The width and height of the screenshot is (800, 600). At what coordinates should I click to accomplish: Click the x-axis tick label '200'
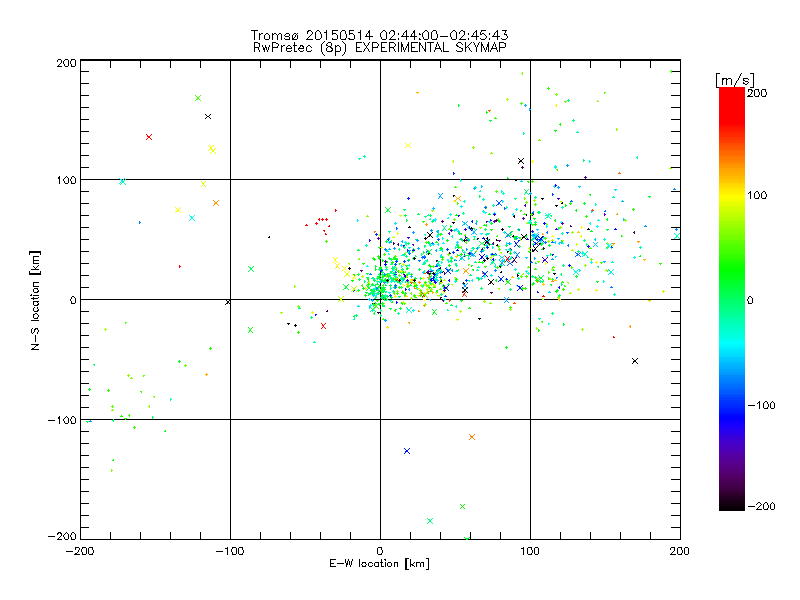(680, 551)
